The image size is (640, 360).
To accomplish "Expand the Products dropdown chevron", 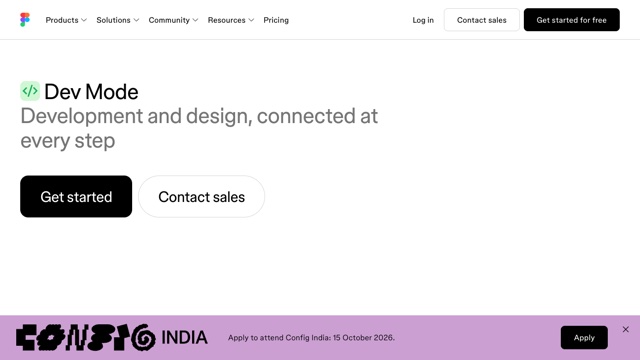I will pos(84,20).
